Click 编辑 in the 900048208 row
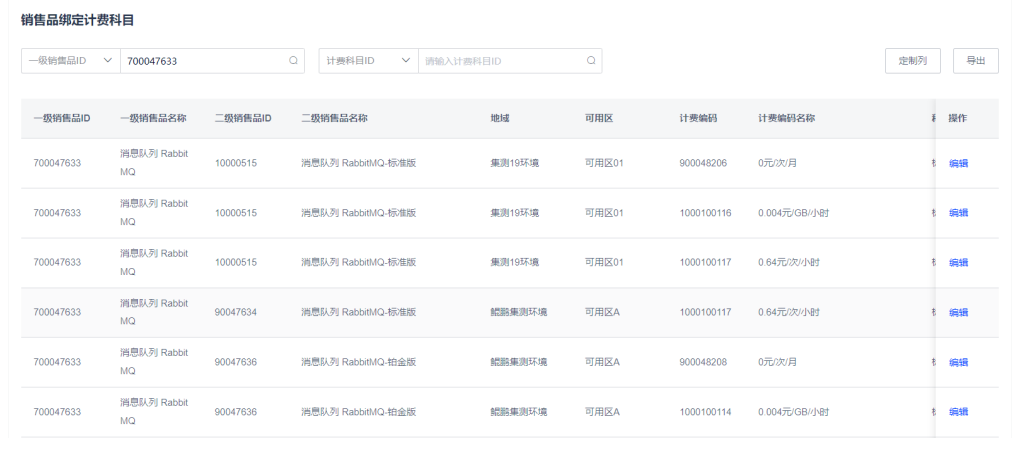Image resolution: width=1021 pixels, height=456 pixels. click(958, 362)
